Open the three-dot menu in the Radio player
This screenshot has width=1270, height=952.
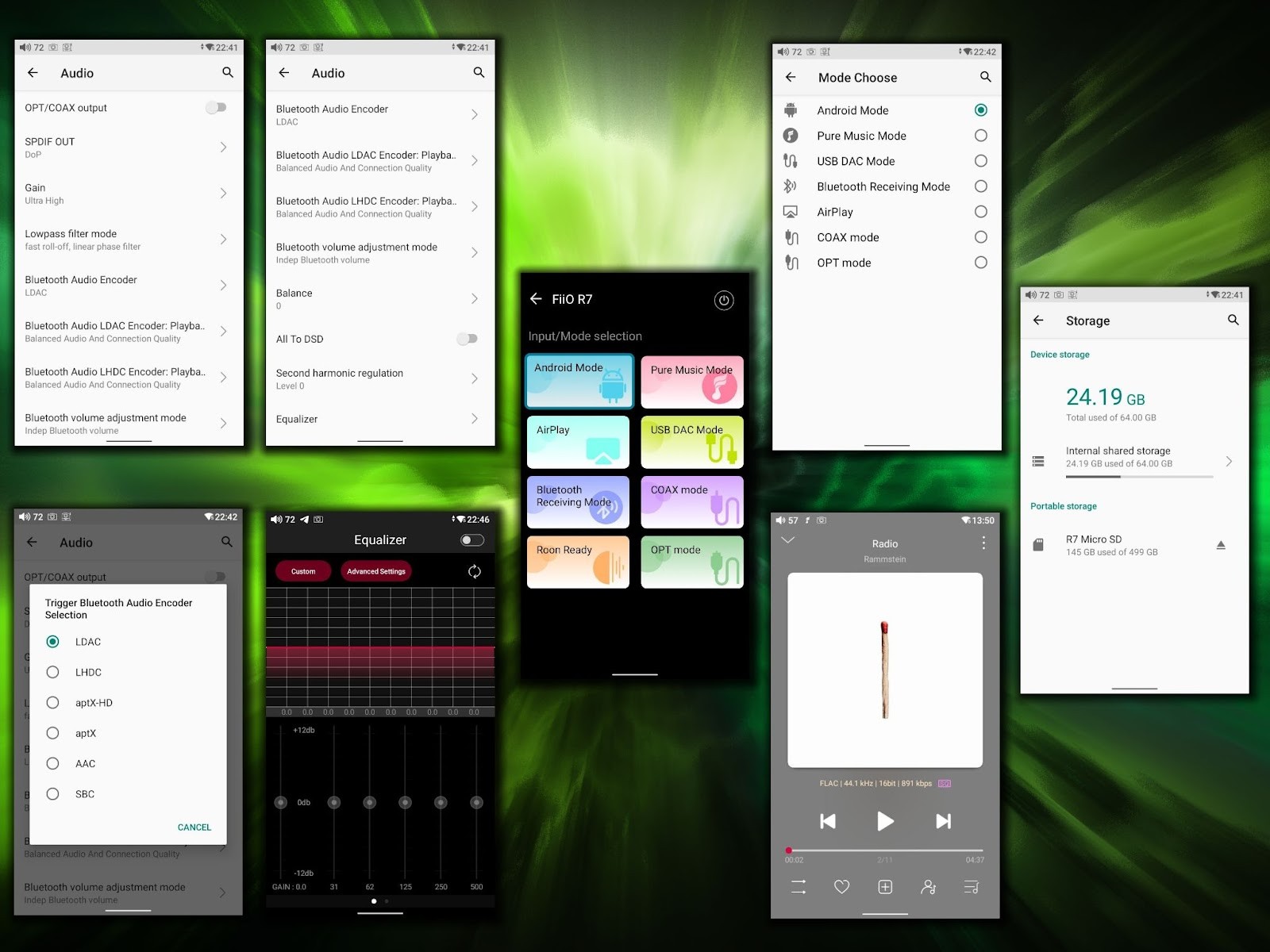tap(983, 543)
